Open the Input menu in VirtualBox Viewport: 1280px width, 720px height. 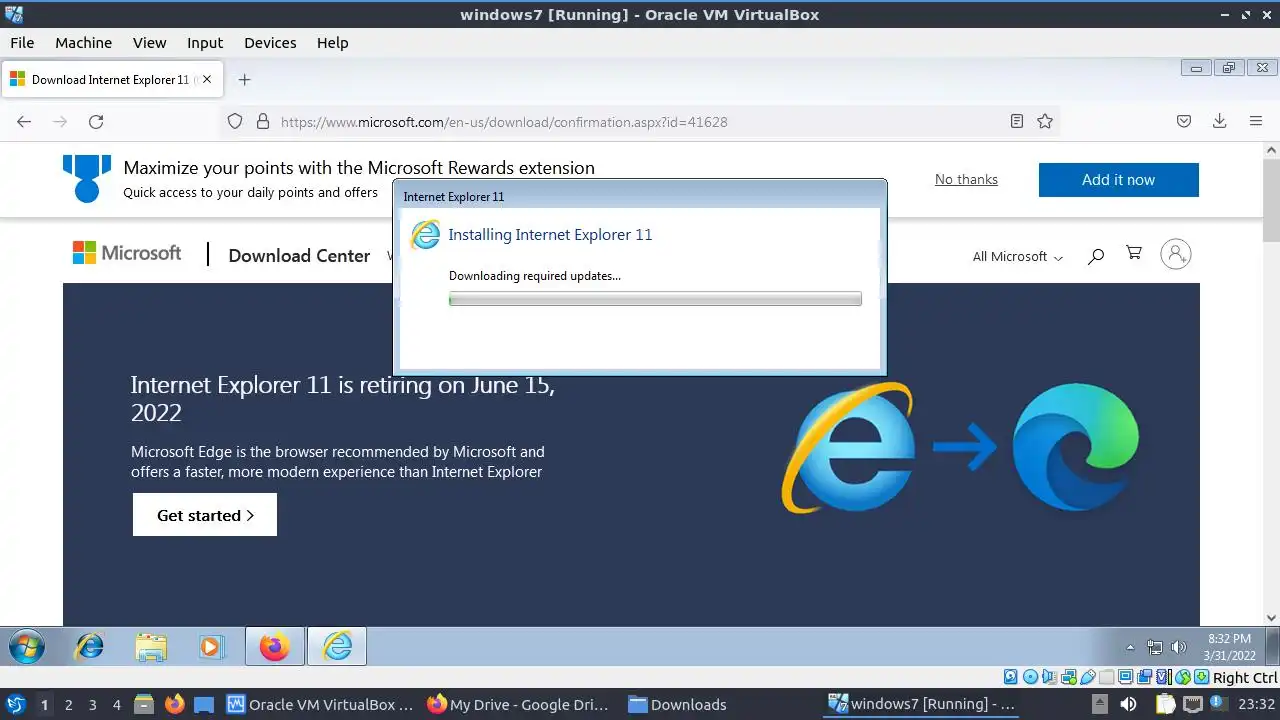[205, 43]
